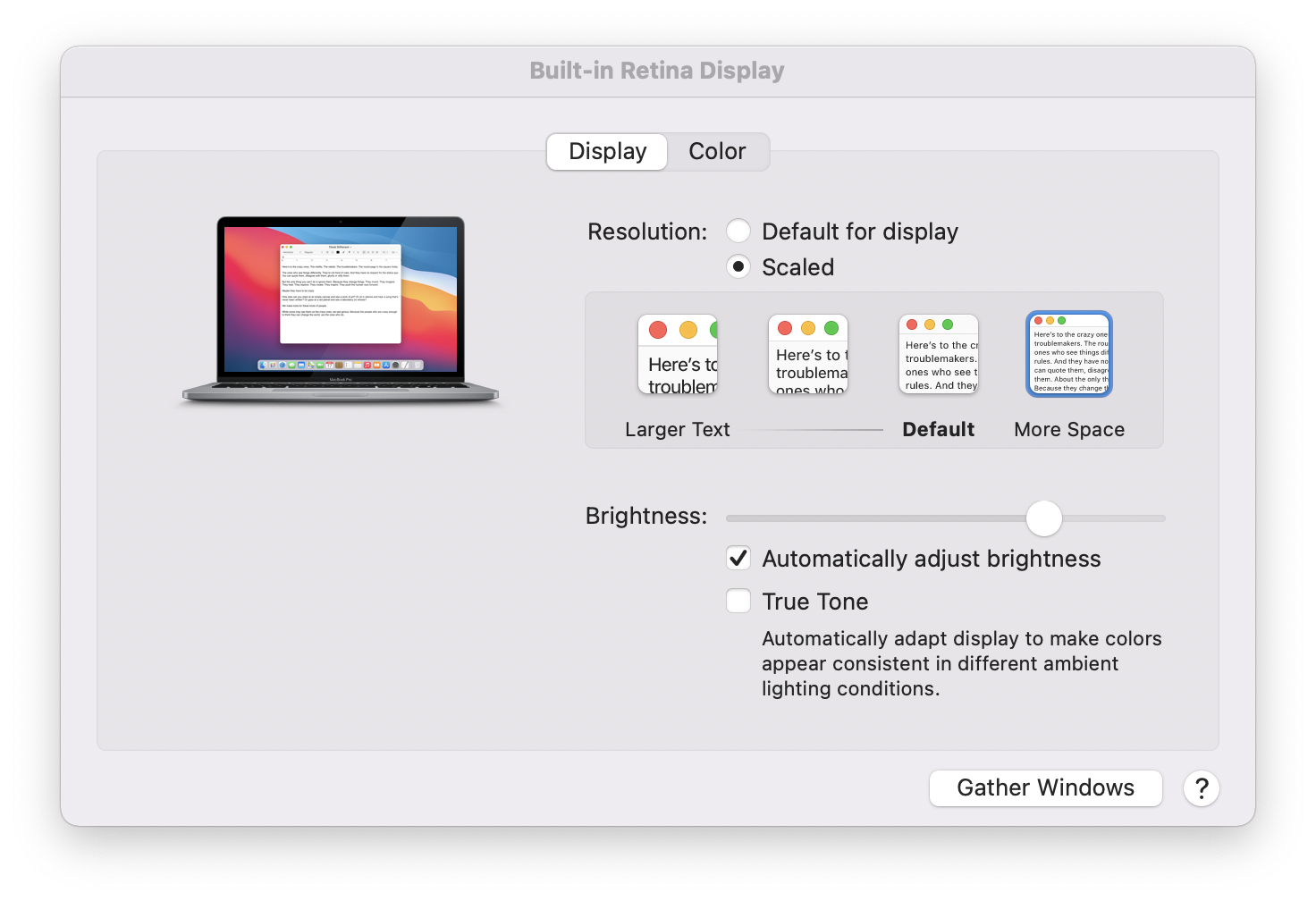Toggle Automatically adjust brightness checkbox

pos(738,559)
